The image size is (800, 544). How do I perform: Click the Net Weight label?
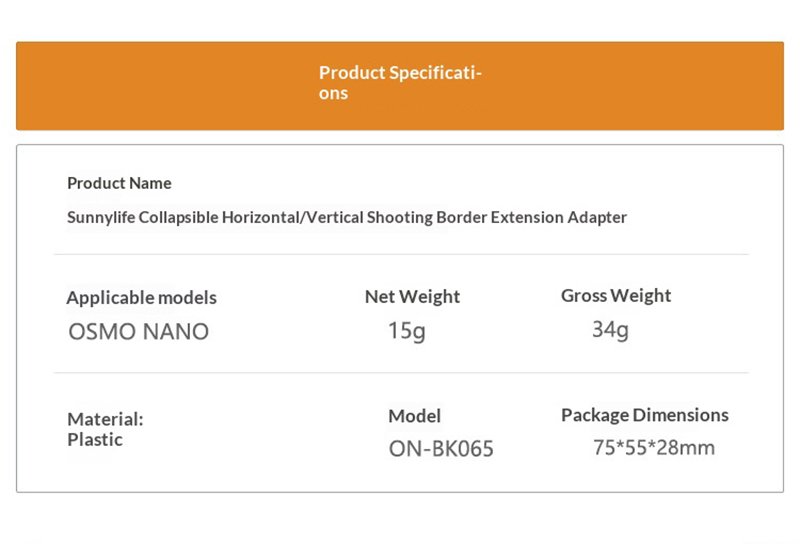click(x=412, y=296)
